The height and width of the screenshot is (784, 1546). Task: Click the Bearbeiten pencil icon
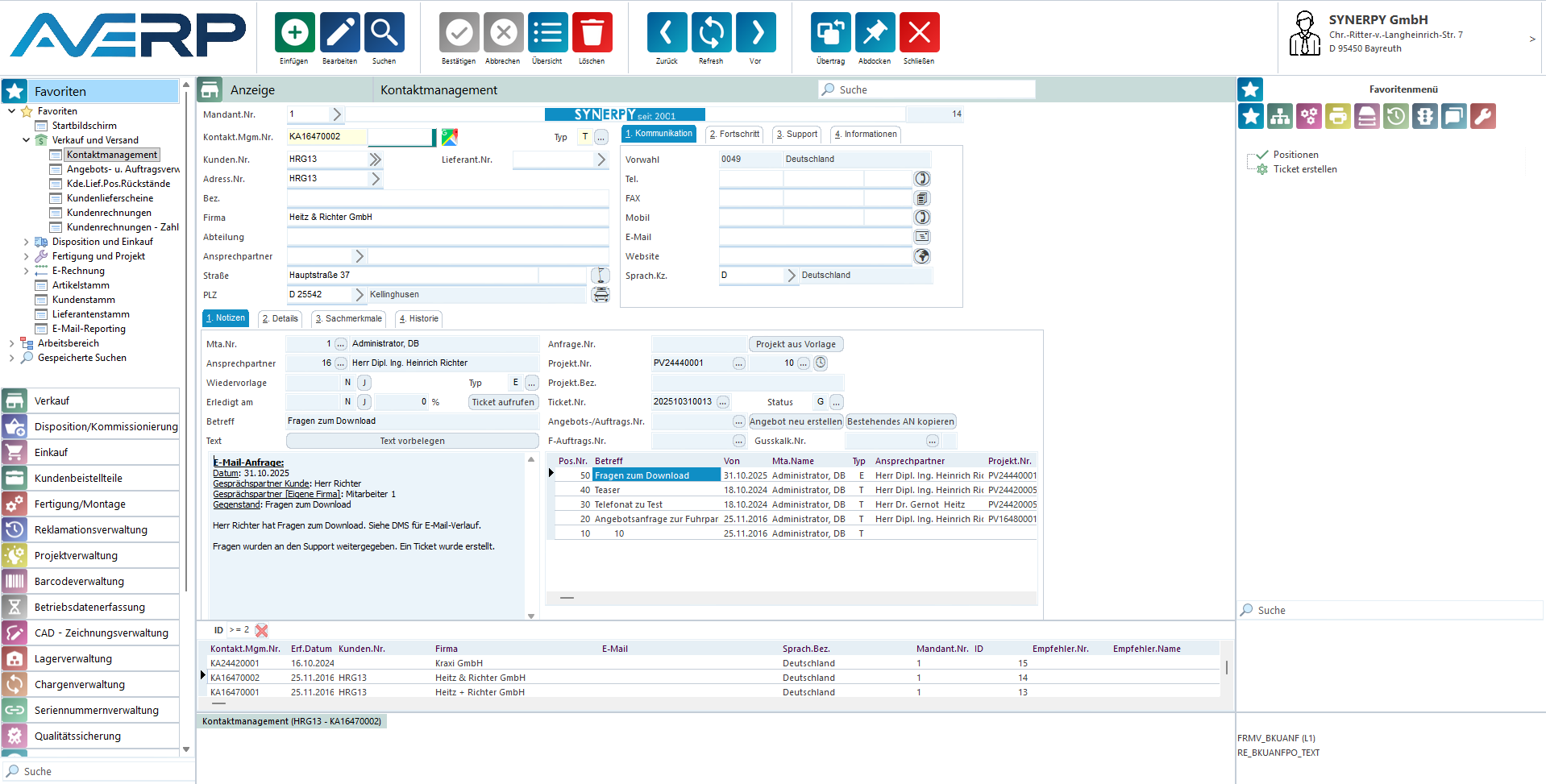click(339, 33)
